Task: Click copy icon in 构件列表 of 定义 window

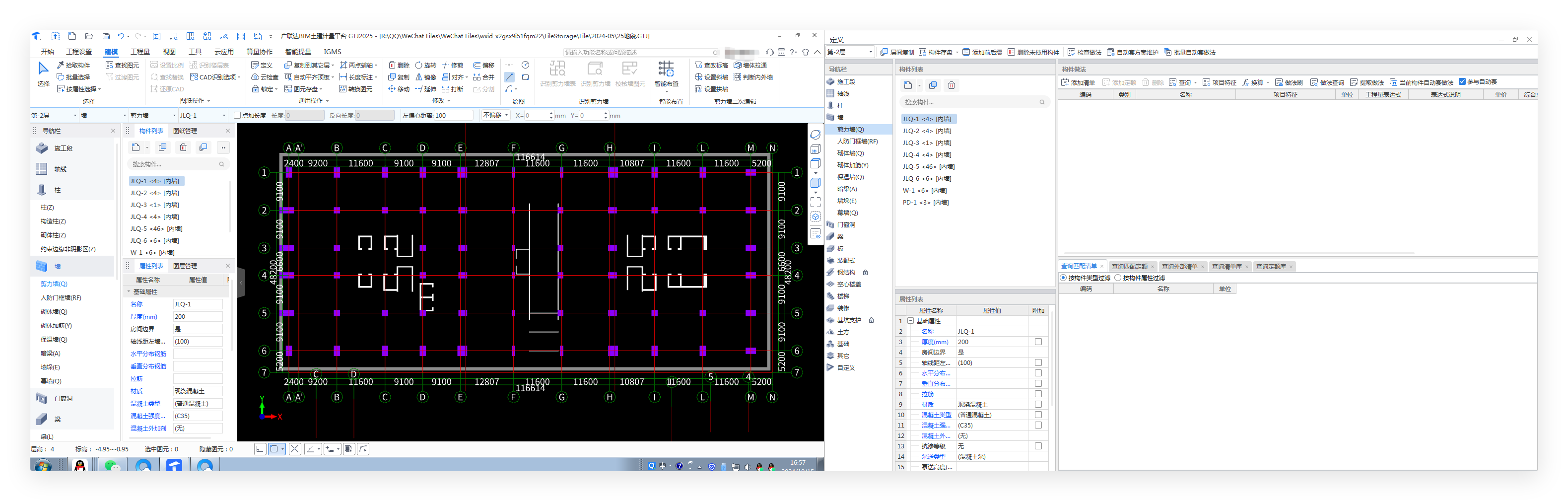Action: (933, 85)
